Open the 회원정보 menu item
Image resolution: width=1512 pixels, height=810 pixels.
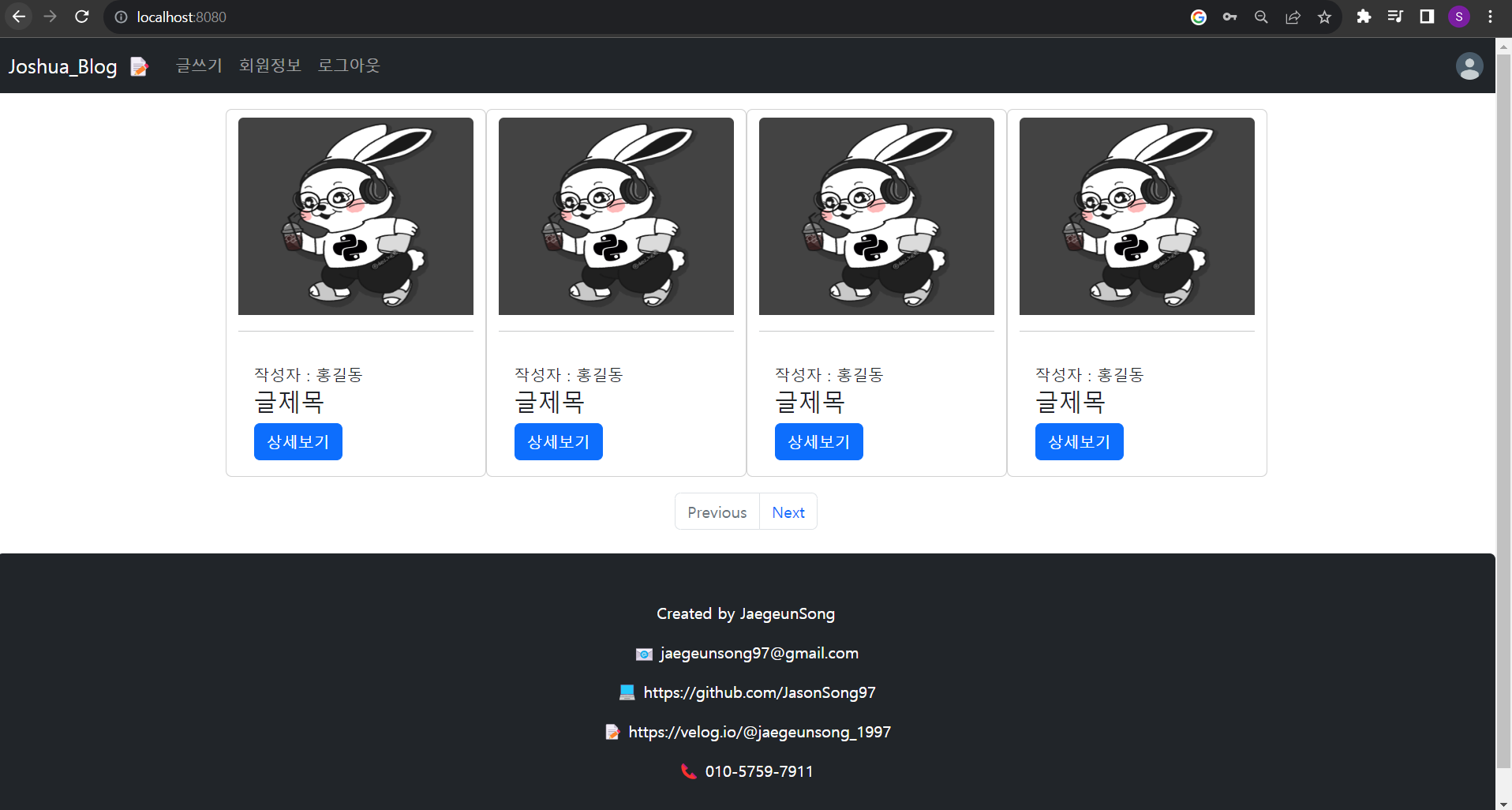270,66
